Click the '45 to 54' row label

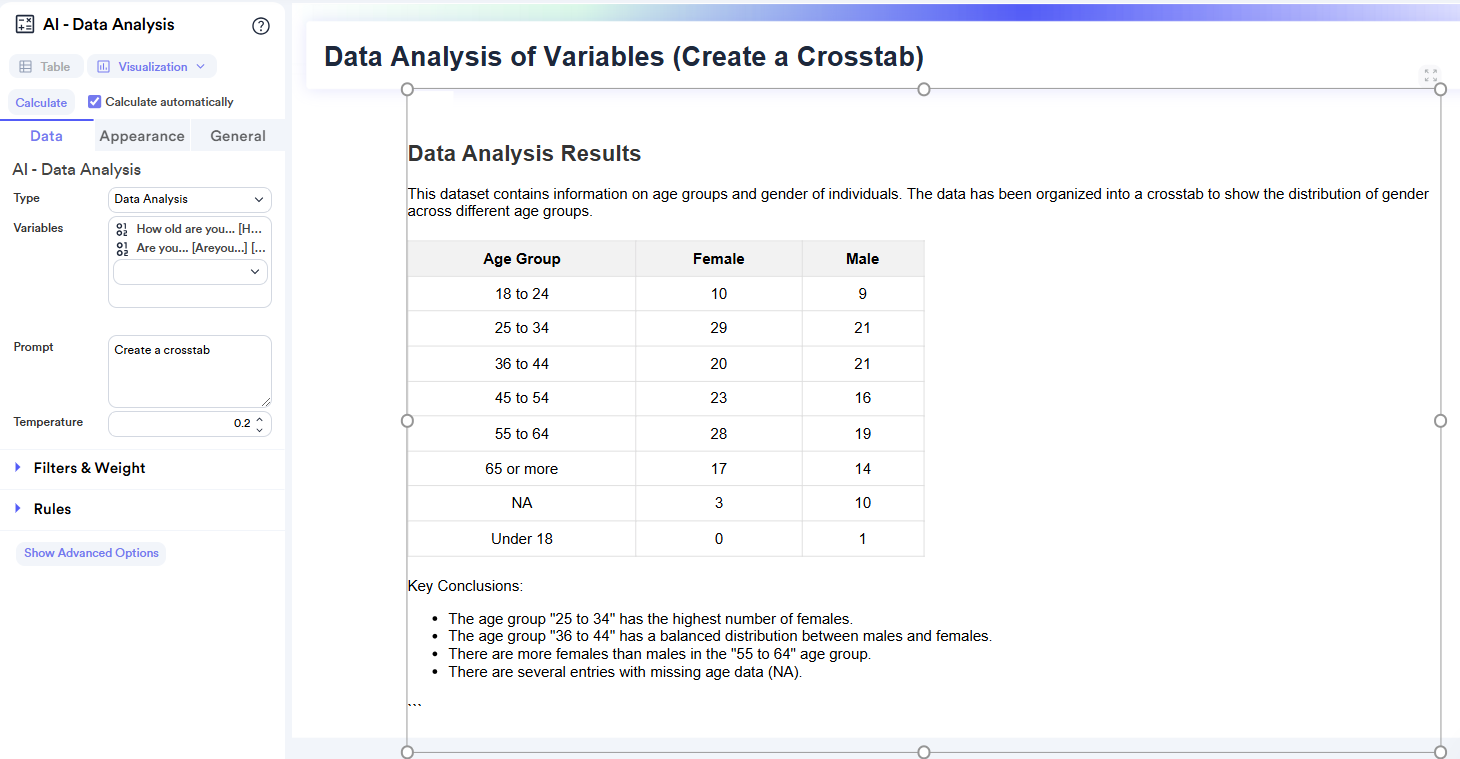coord(521,398)
